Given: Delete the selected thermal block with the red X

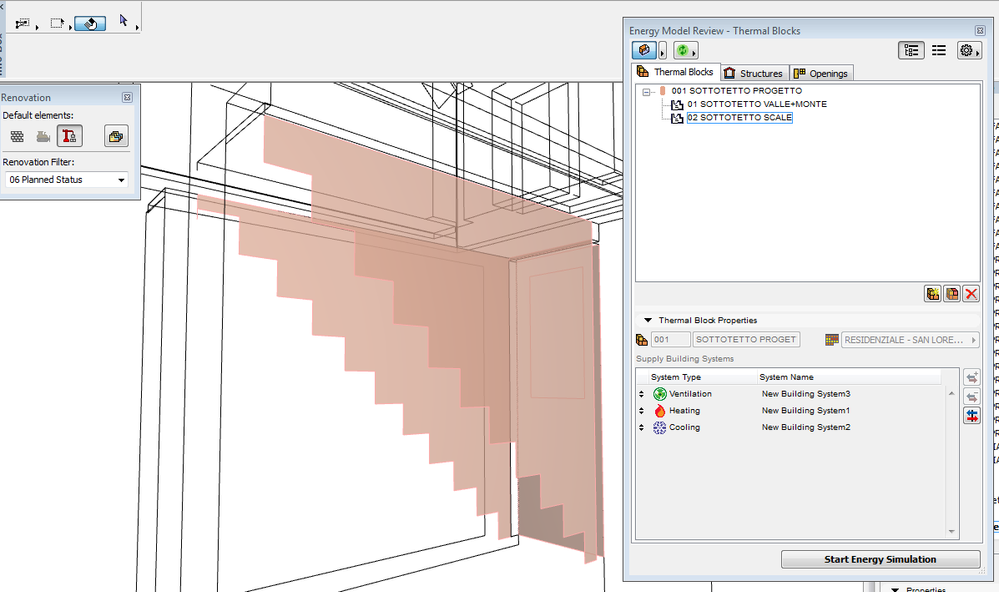Looking at the screenshot, I should 971,294.
